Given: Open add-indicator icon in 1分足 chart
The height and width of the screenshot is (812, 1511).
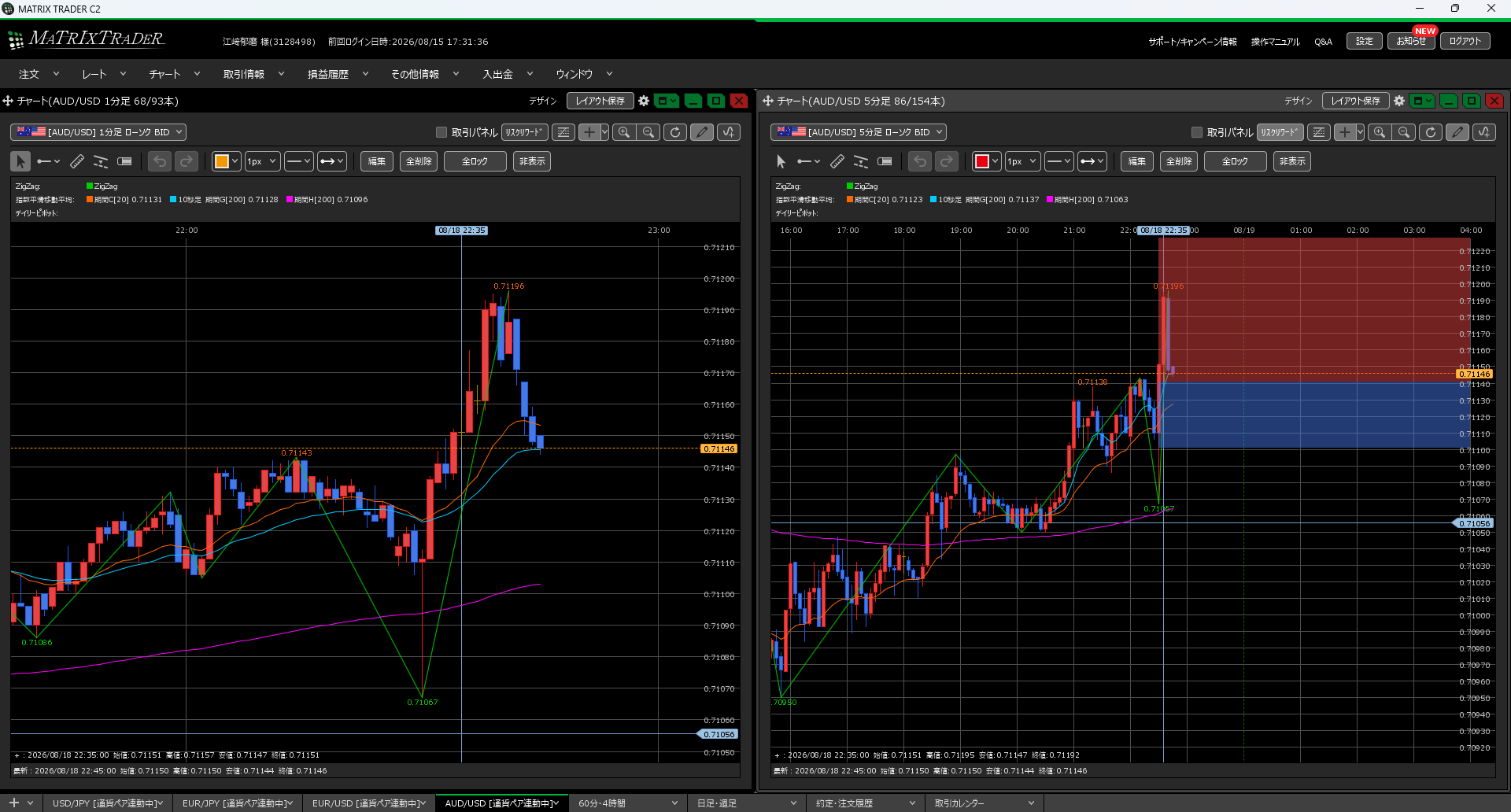Looking at the screenshot, I should pos(729,132).
